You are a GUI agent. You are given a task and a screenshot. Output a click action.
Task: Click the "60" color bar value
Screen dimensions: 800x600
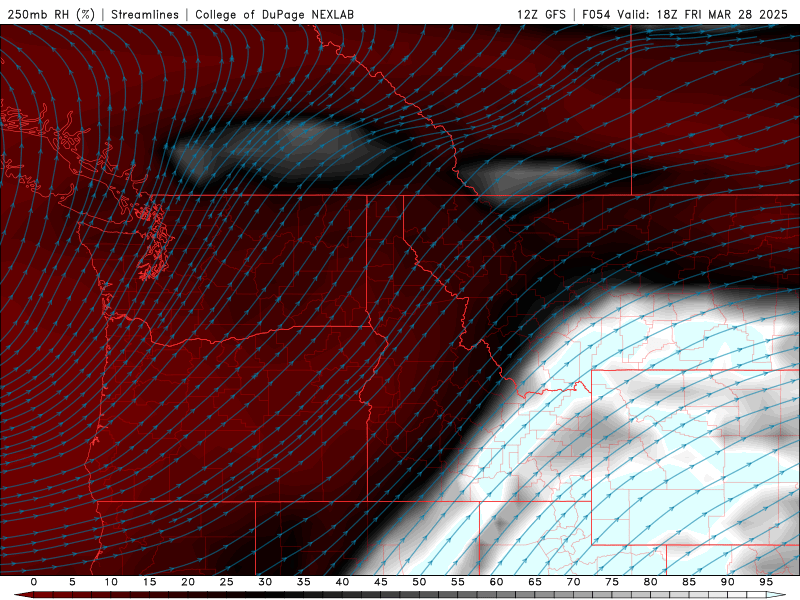(x=496, y=582)
